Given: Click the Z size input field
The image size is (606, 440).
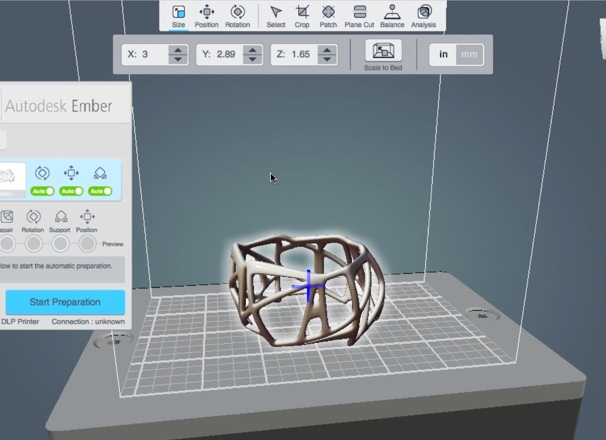Looking at the screenshot, I should (x=294, y=54).
